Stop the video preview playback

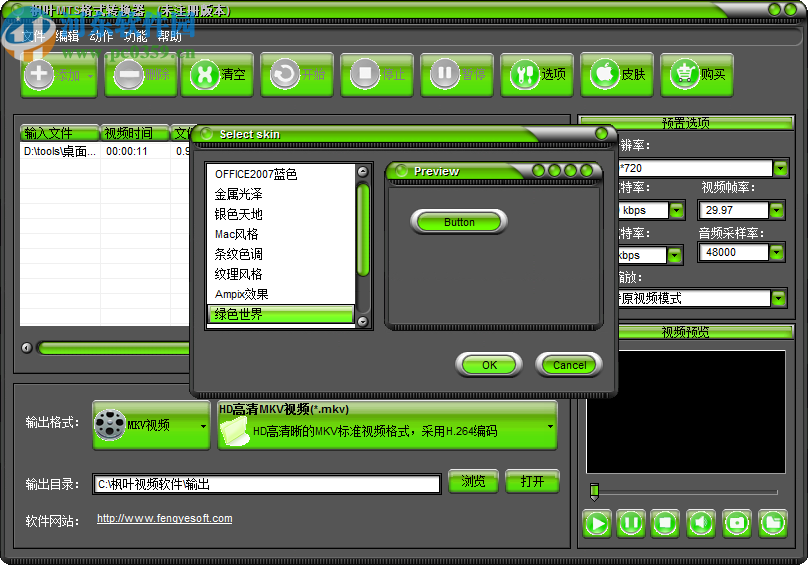point(665,524)
